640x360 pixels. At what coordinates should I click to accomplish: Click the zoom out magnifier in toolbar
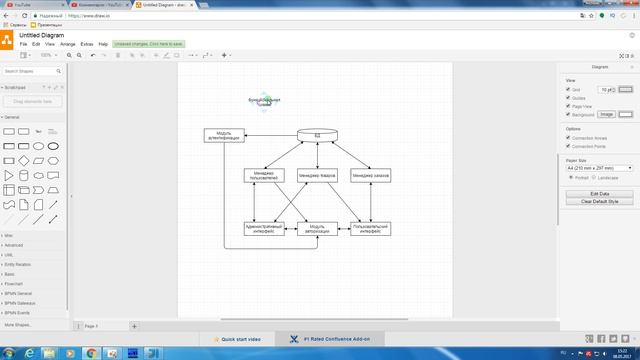[x=79, y=55]
